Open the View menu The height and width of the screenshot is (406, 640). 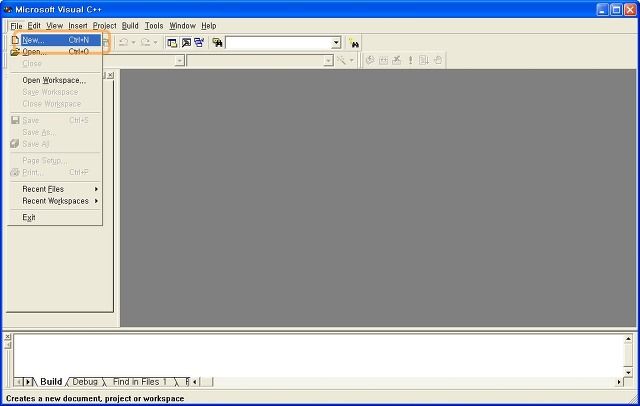point(54,26)
